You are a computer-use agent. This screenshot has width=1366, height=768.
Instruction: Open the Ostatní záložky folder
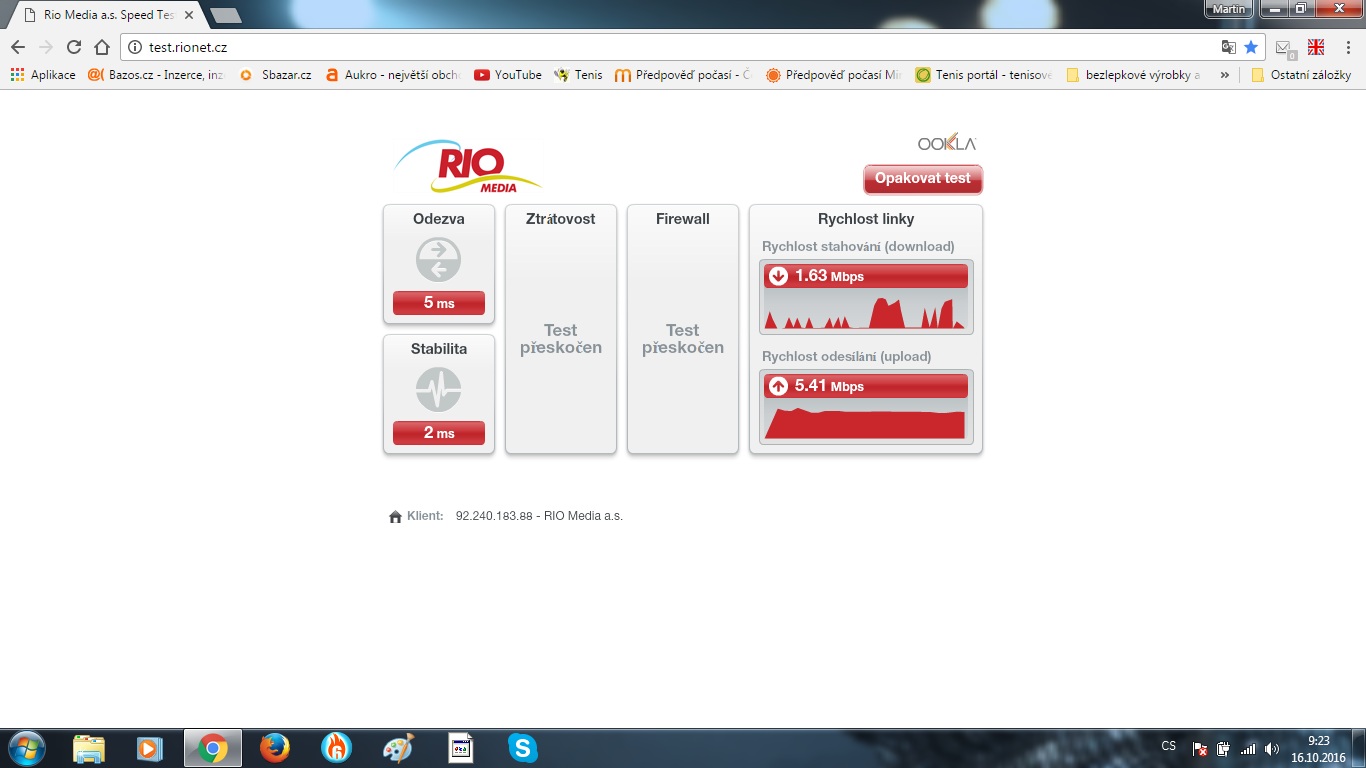tap(1301, 75)
